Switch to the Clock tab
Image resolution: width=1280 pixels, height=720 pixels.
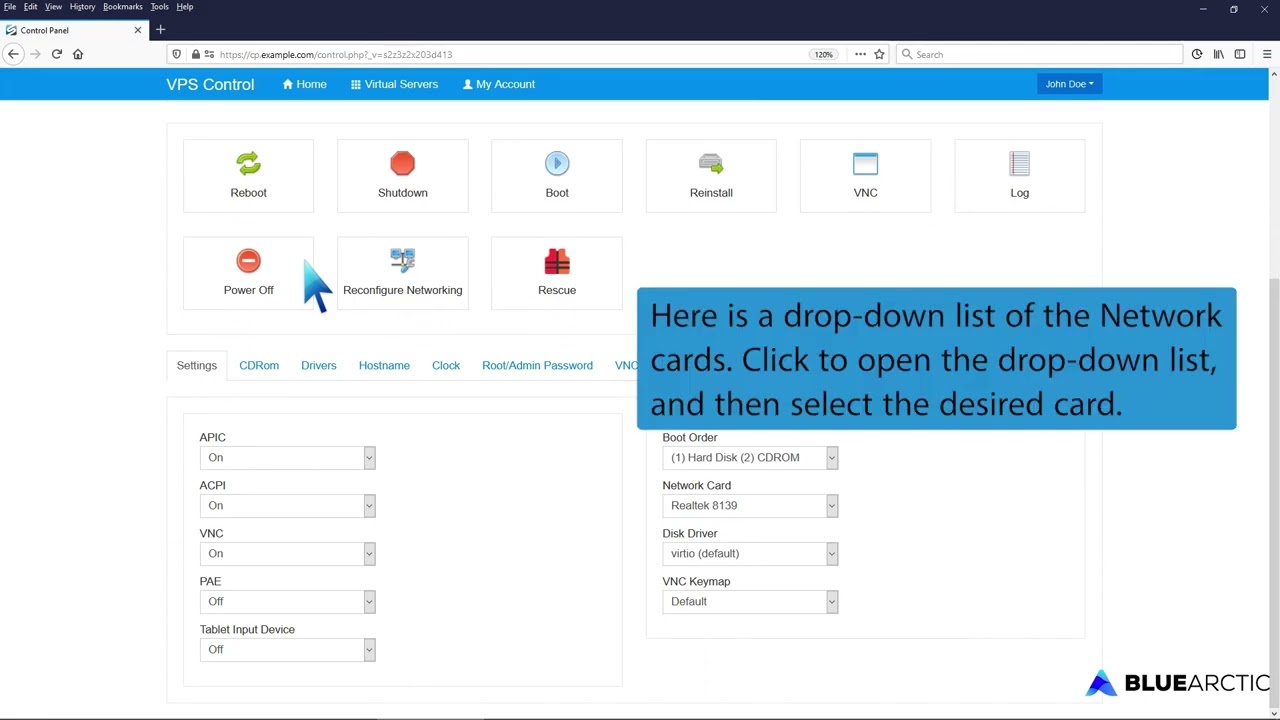click(446, 365)
